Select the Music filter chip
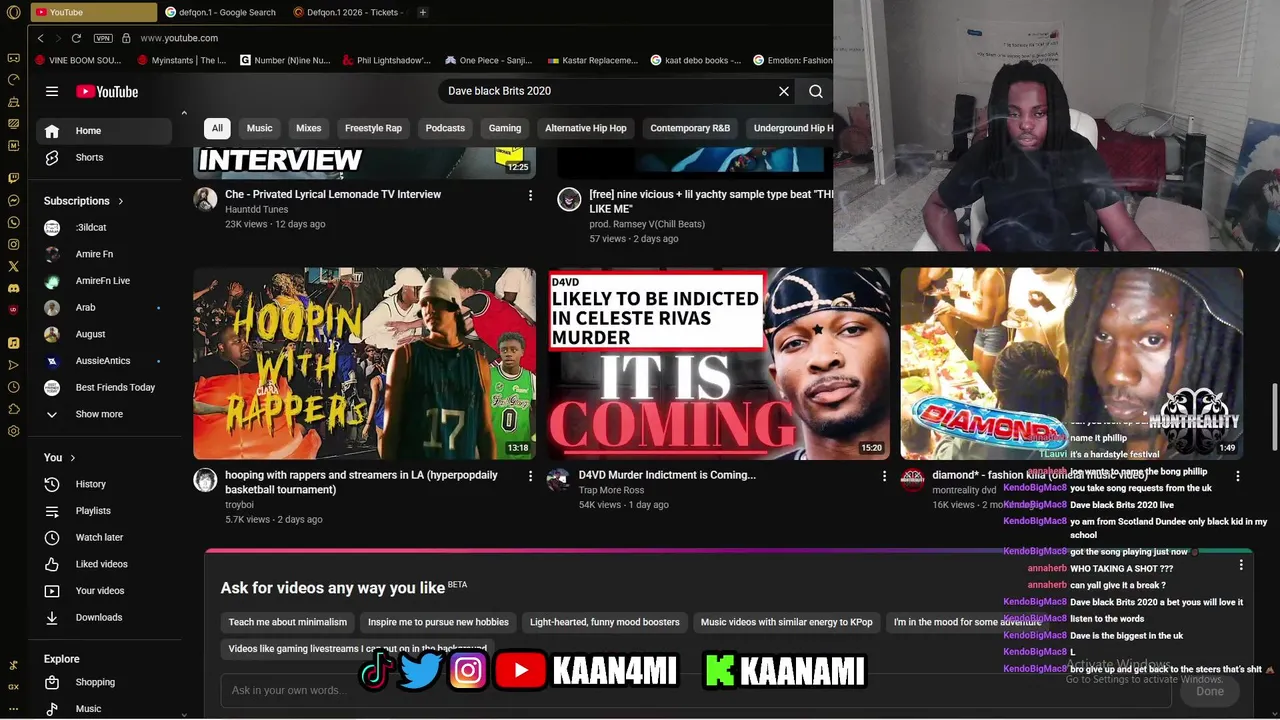 tap(260, 128)
